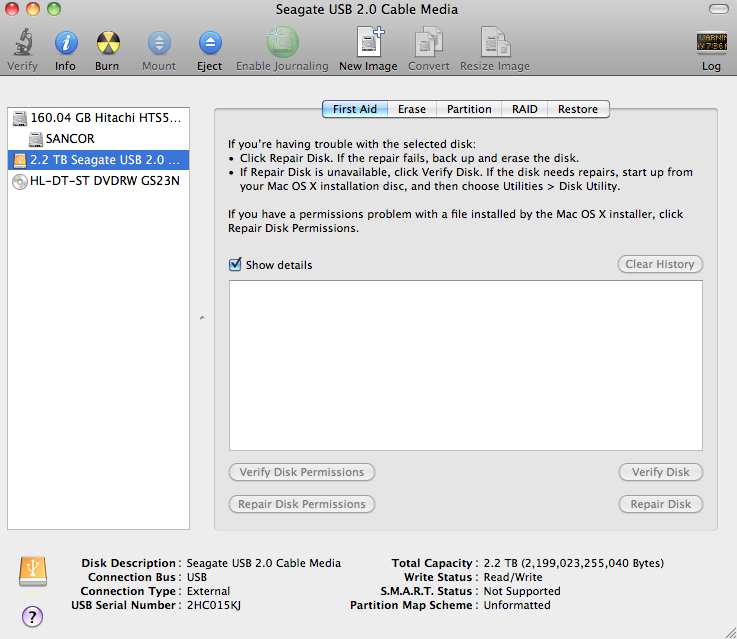
Task: Click the window resize grip corner
Action: (x=730, y=632)
